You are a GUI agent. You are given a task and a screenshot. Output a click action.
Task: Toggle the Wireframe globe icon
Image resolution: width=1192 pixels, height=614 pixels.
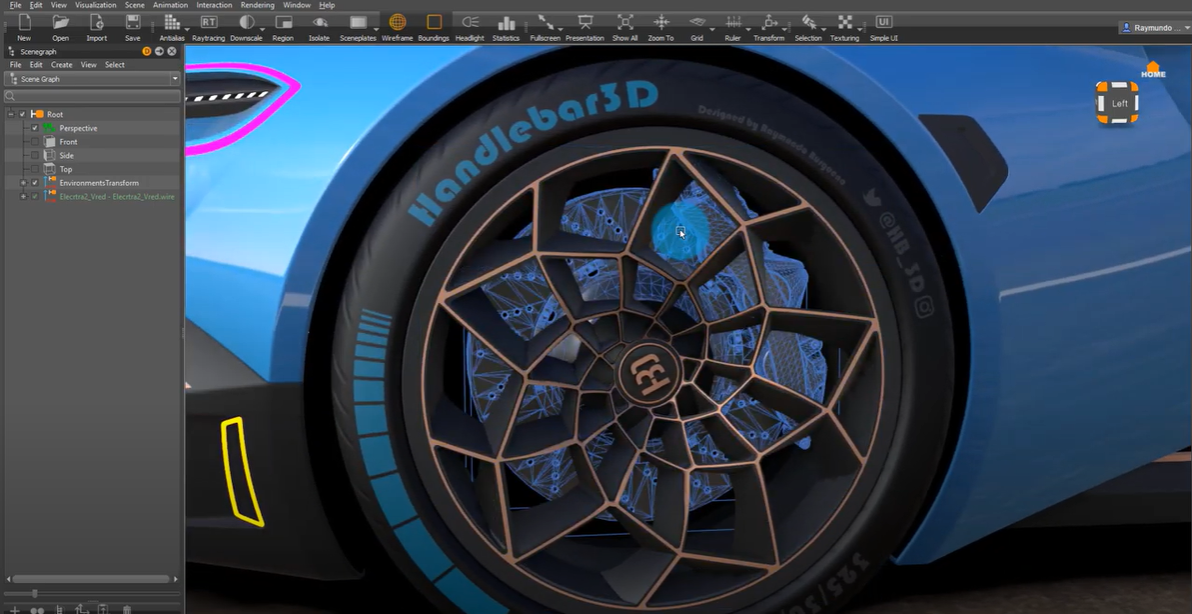(x=397, y=22)
